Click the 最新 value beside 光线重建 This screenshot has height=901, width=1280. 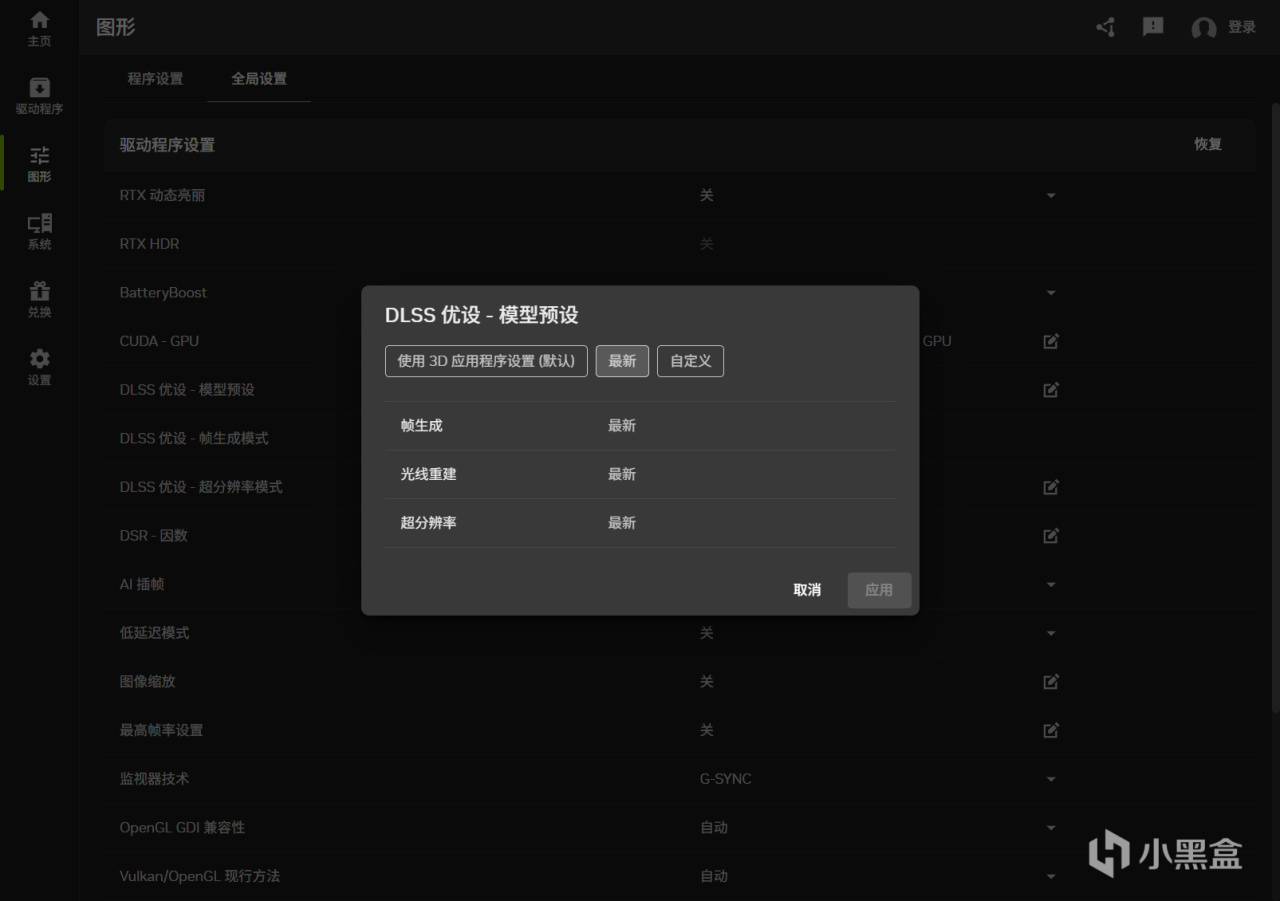(622, 474)
